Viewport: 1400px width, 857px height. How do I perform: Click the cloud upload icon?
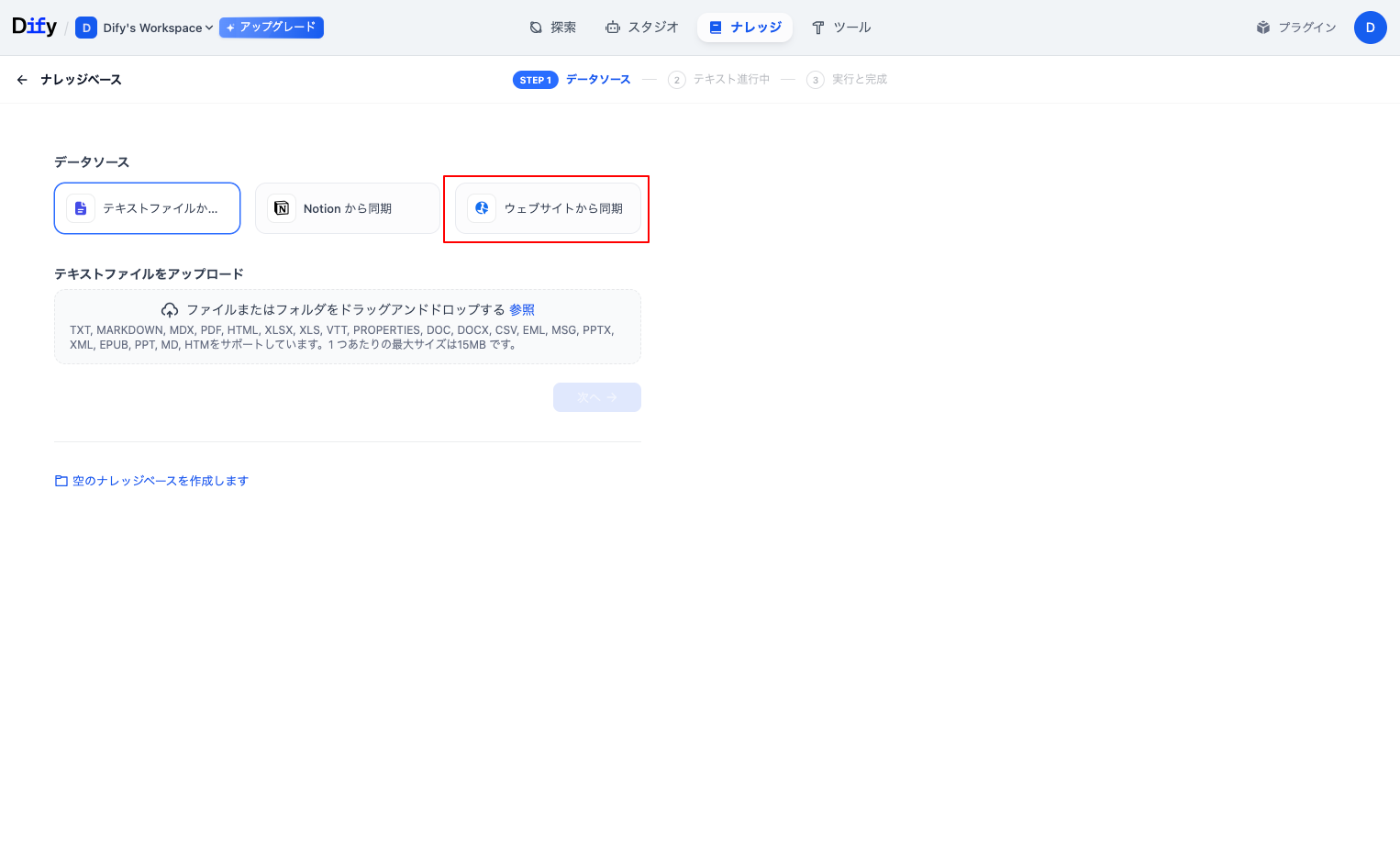pyautogui.click(x=170, y=310)
